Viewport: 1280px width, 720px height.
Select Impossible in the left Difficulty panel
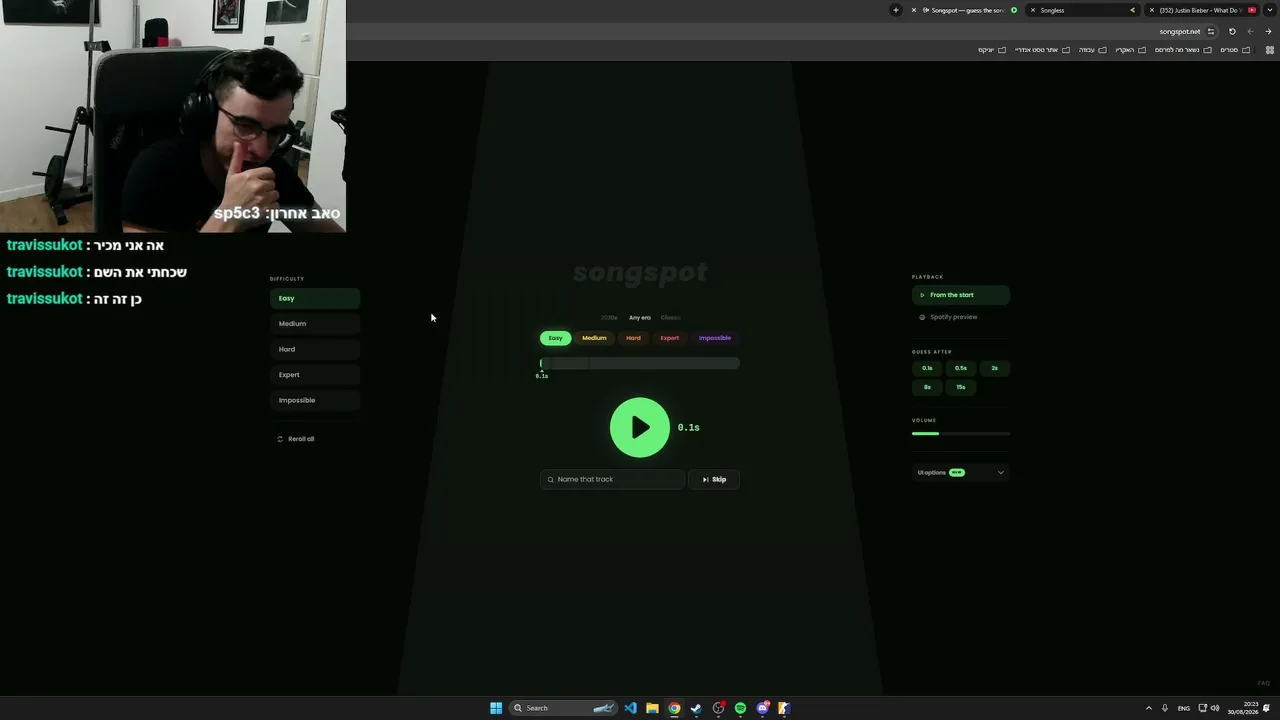[315, 400]
